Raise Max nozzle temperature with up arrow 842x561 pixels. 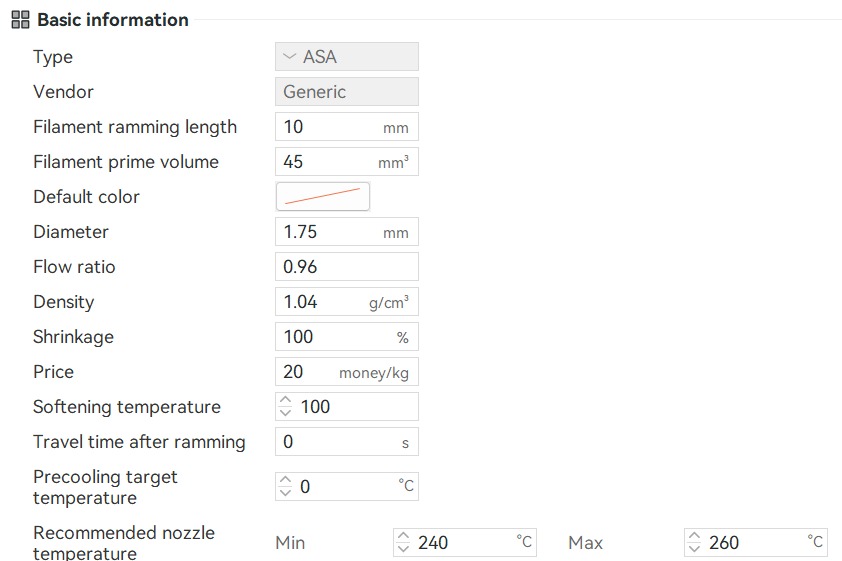[694, 536]
